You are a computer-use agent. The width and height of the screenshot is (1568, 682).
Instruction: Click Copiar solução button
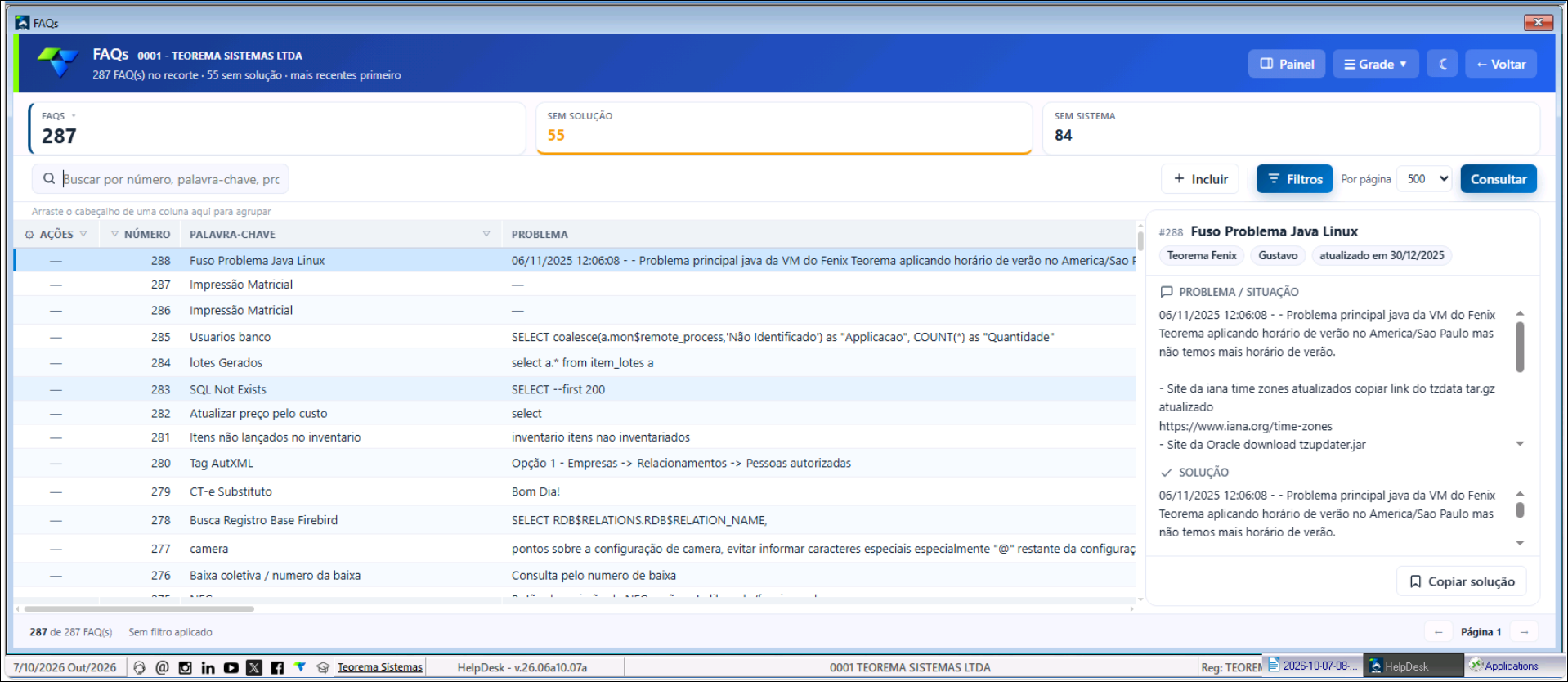coord(1461,581)
